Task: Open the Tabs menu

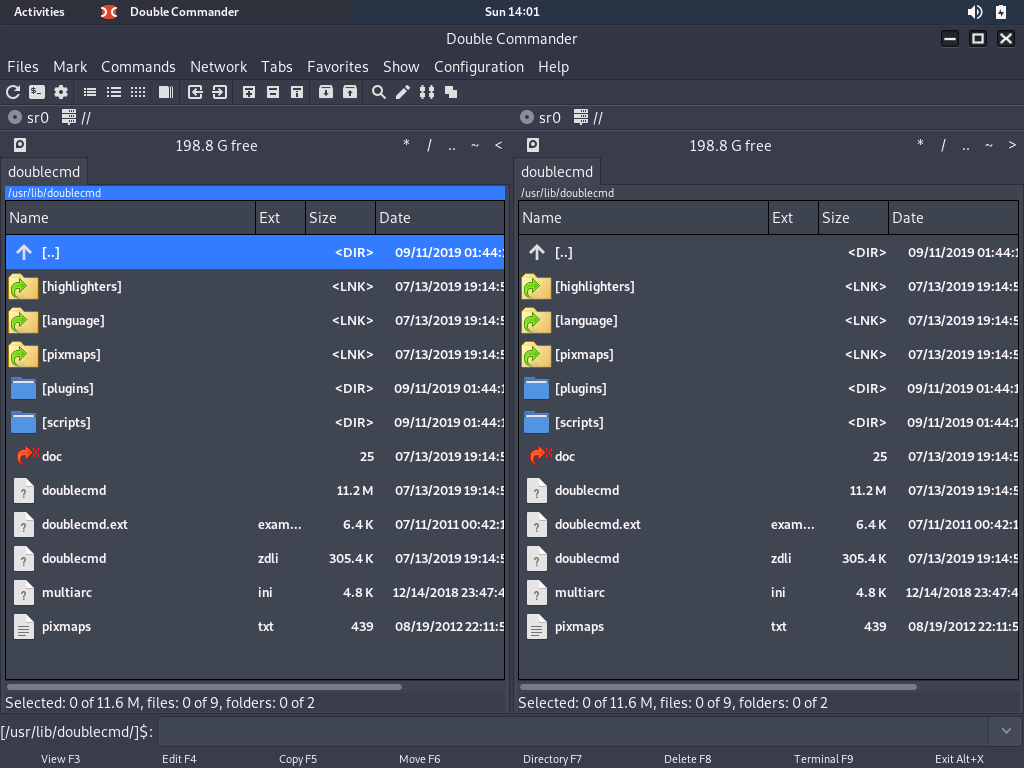Action: point(277,67)
